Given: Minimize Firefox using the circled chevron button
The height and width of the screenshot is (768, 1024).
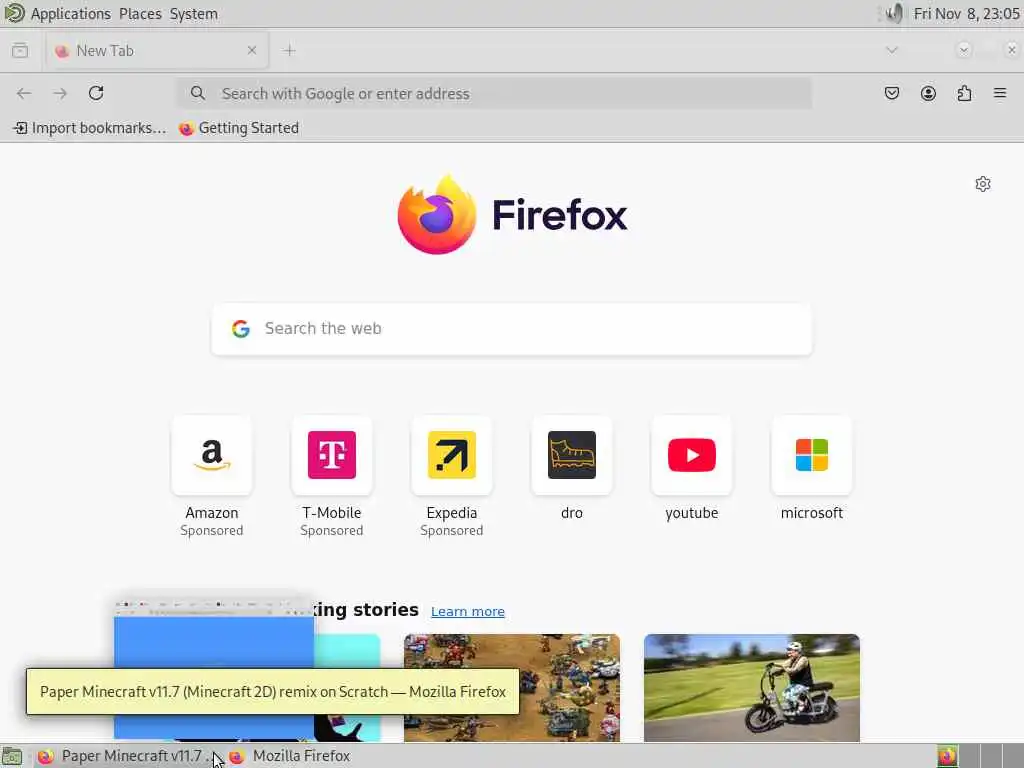Looking at the screenshot, I should (963, 50).
